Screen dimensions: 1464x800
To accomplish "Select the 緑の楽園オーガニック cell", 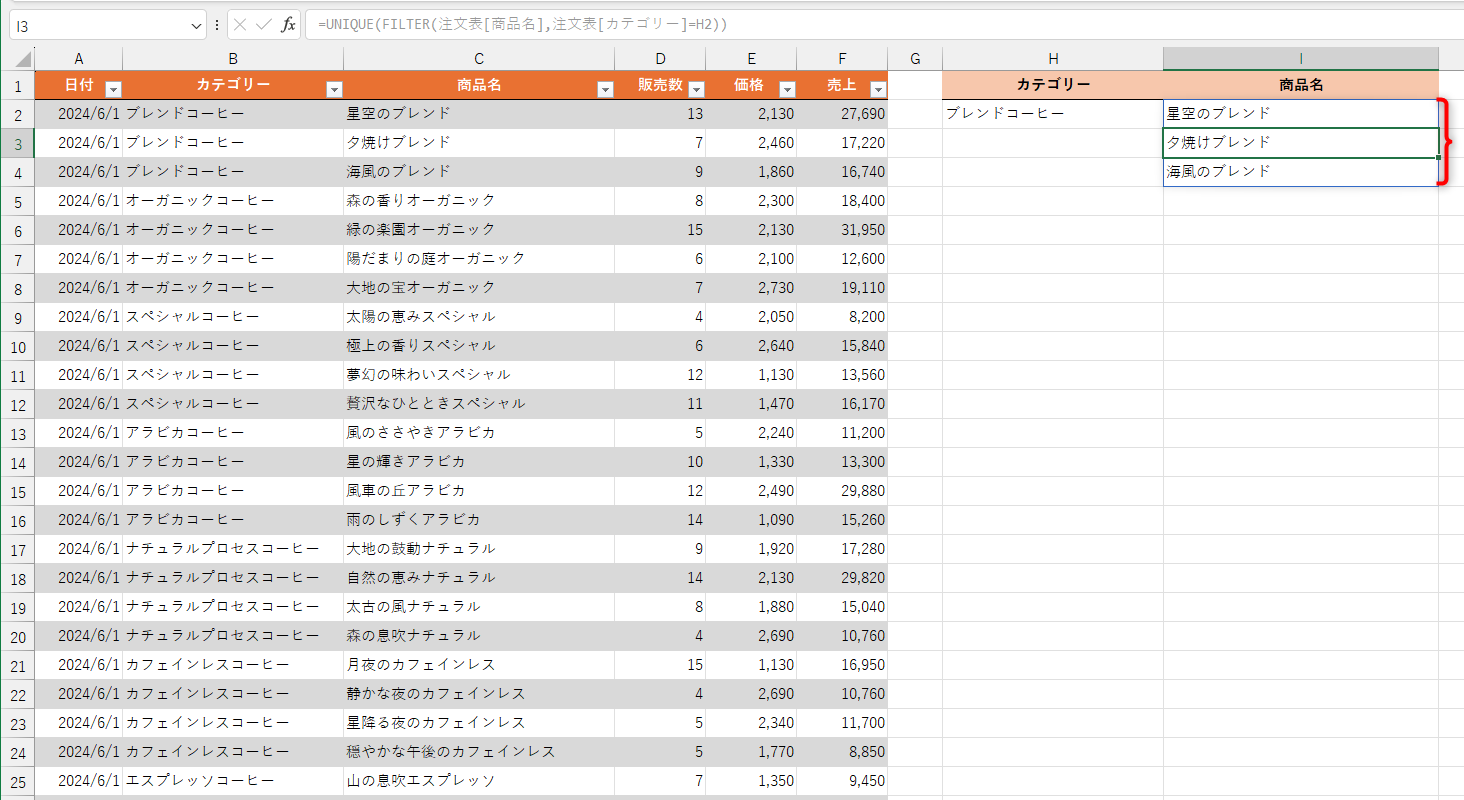I will click(479, 230).
